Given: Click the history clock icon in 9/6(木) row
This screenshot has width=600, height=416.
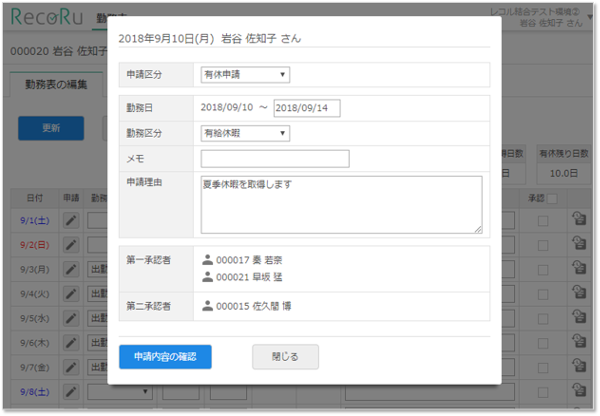Looking at the screenshot, I should [579, 341].
